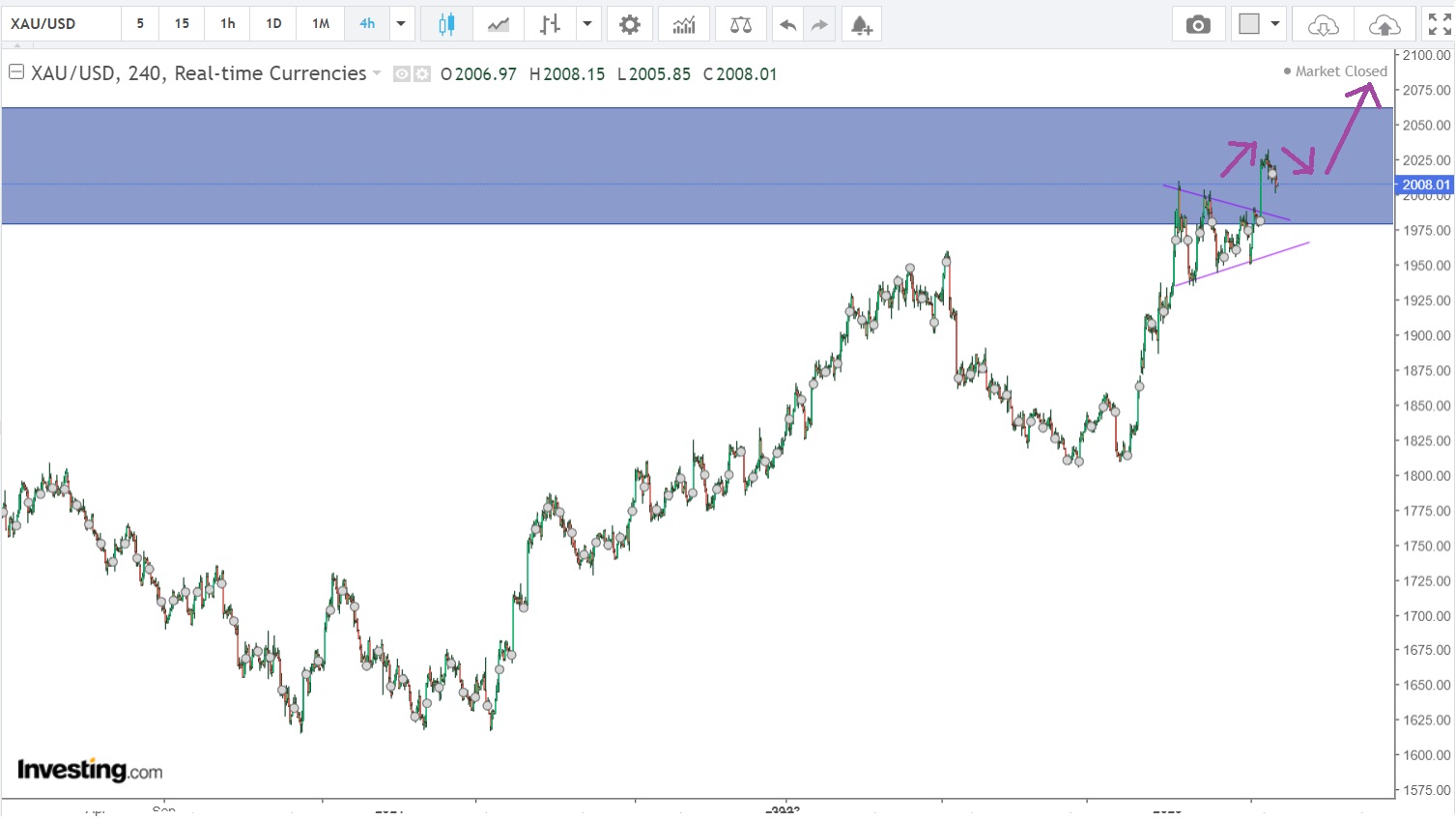Click the 1900.00 price axis label

pyautogui.click(x=1426, y=336)
